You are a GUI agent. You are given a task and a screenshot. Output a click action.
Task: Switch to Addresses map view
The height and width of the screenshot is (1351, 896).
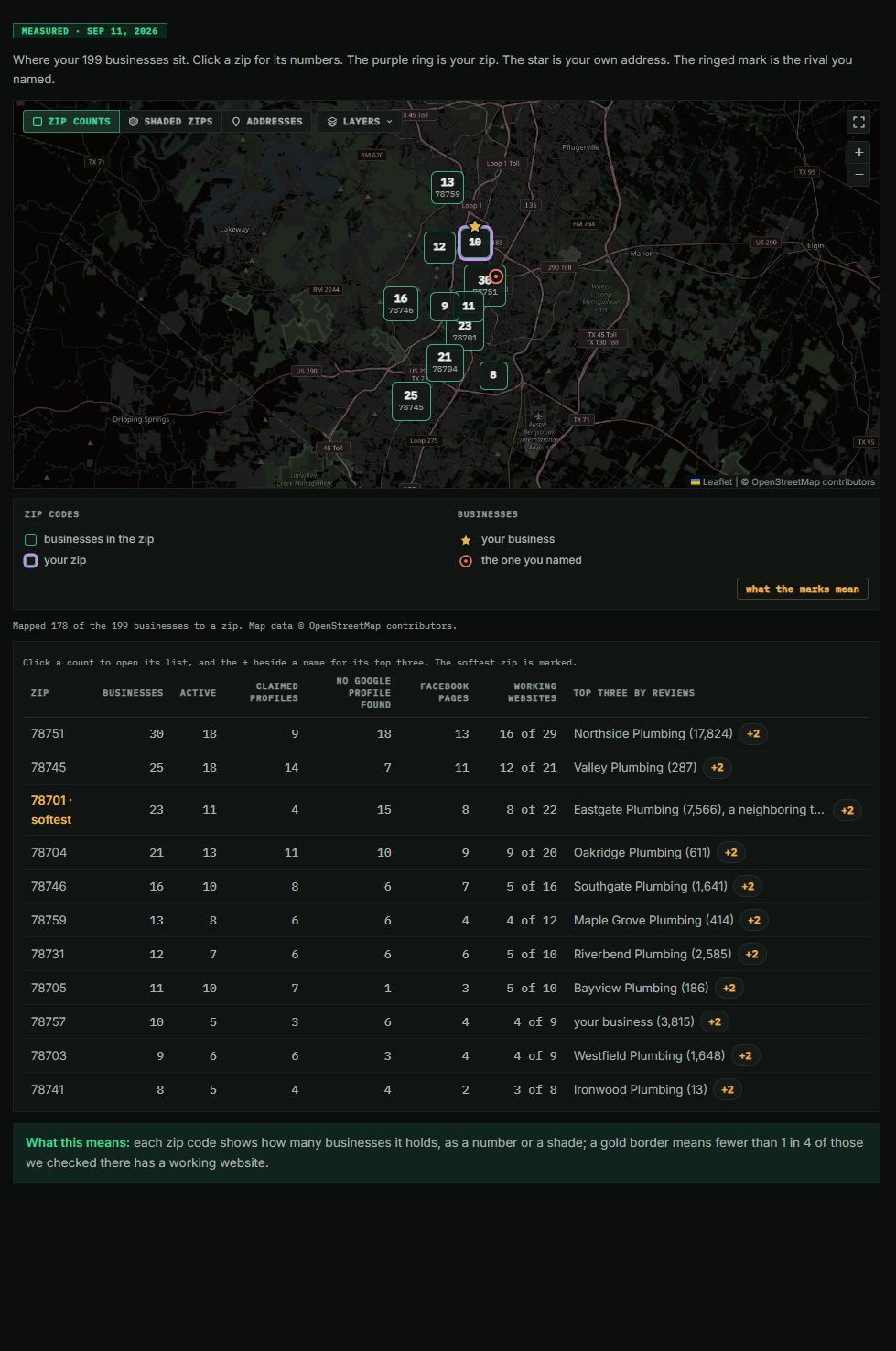(267, 122)
